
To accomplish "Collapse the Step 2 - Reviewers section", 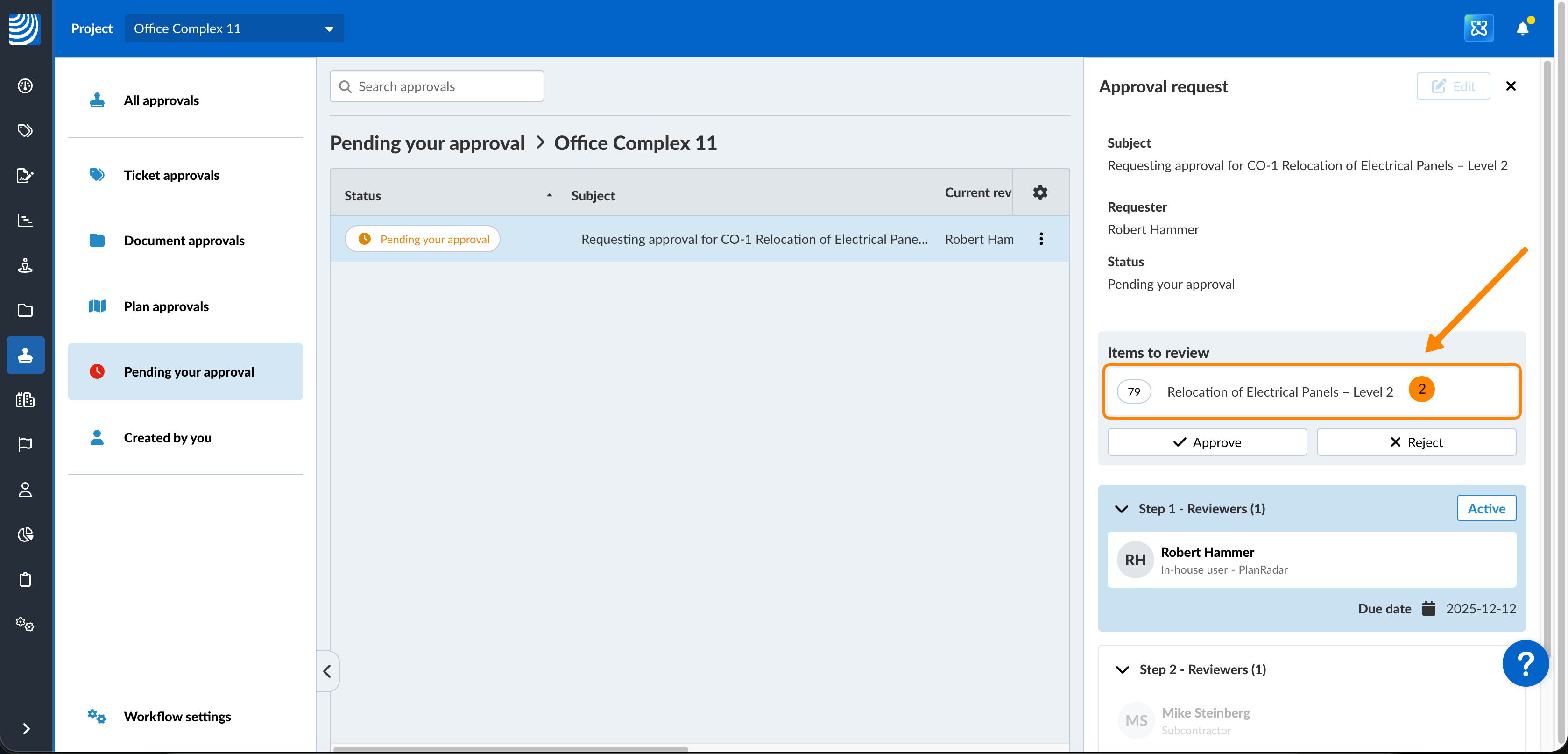I will point(1122,669).
